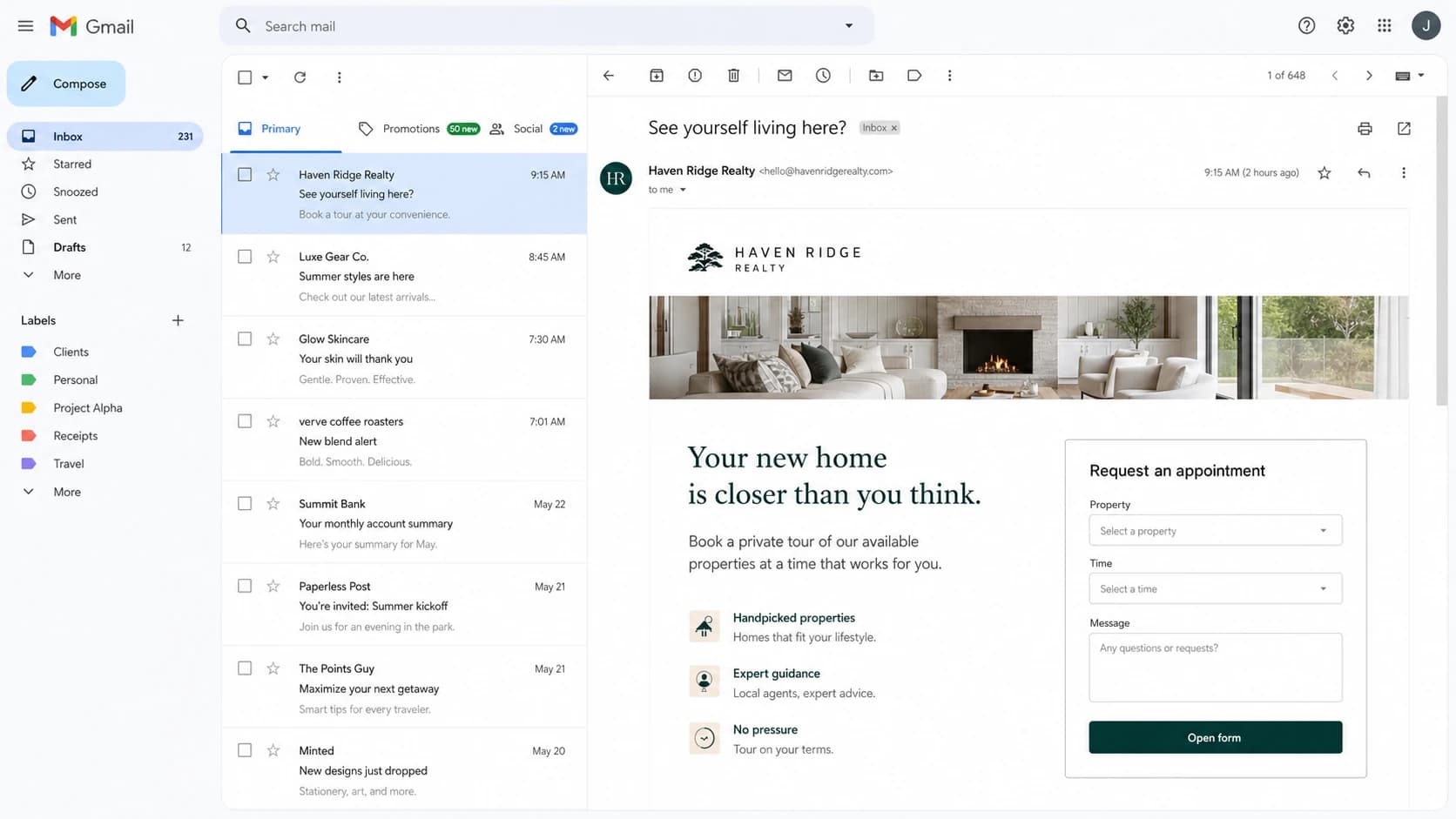The height and width of the screenshot is (819, 1456).
Task: Open the Starred folder
Action: tap(104, 164)
